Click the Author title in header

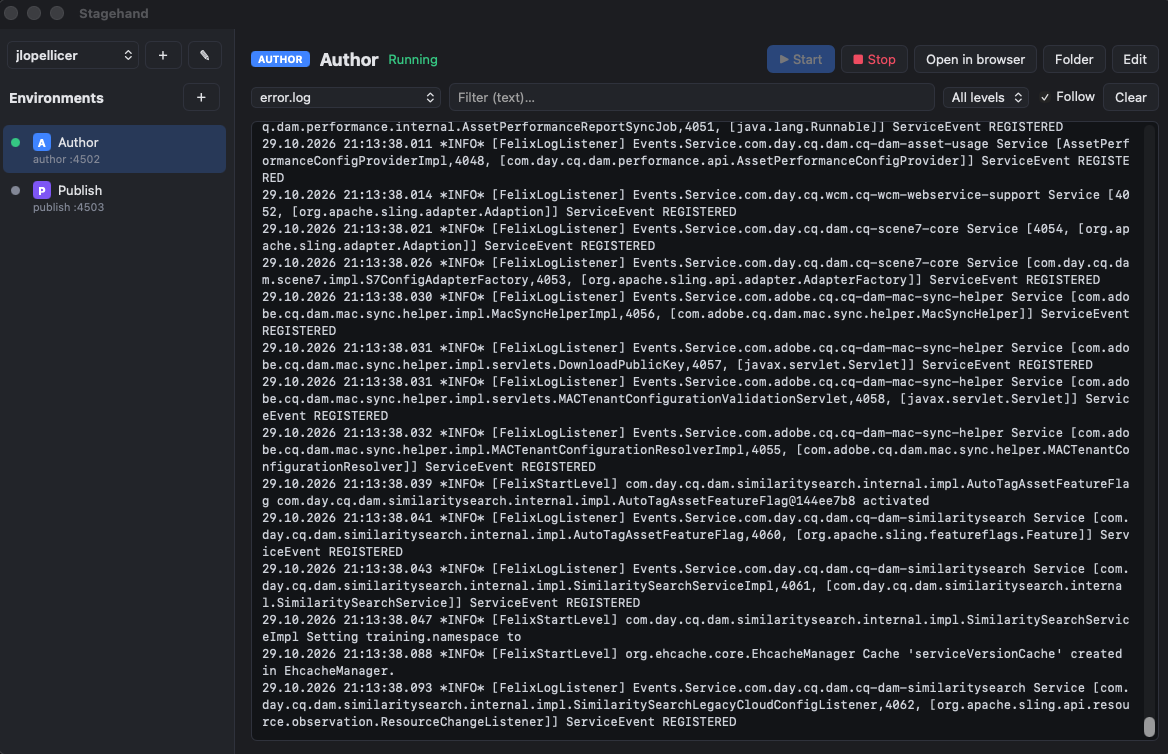(x=349, y=60)
